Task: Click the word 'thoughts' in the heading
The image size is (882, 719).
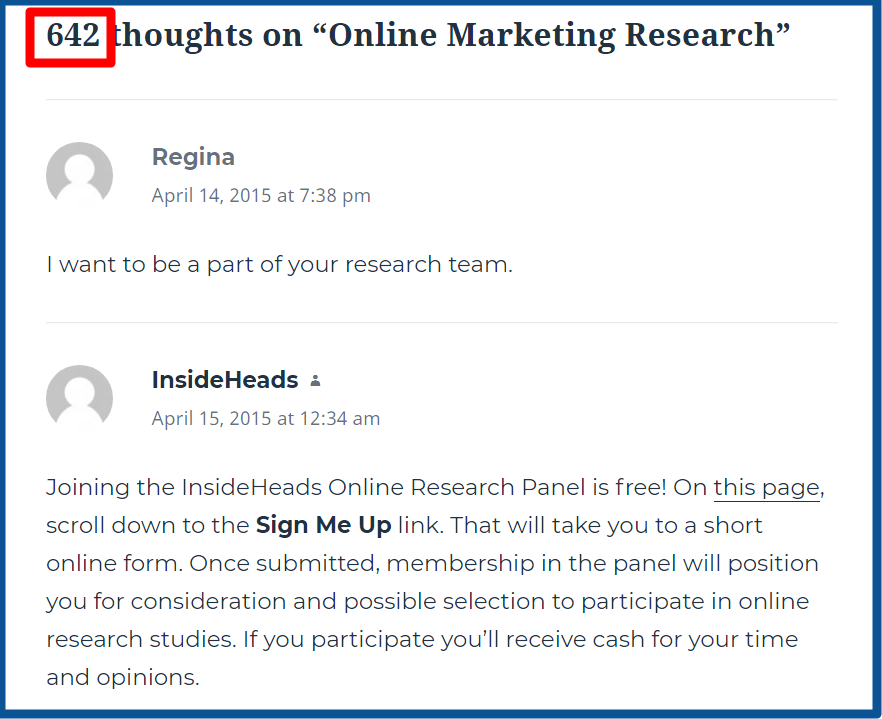Action: [x=183, y=35]
